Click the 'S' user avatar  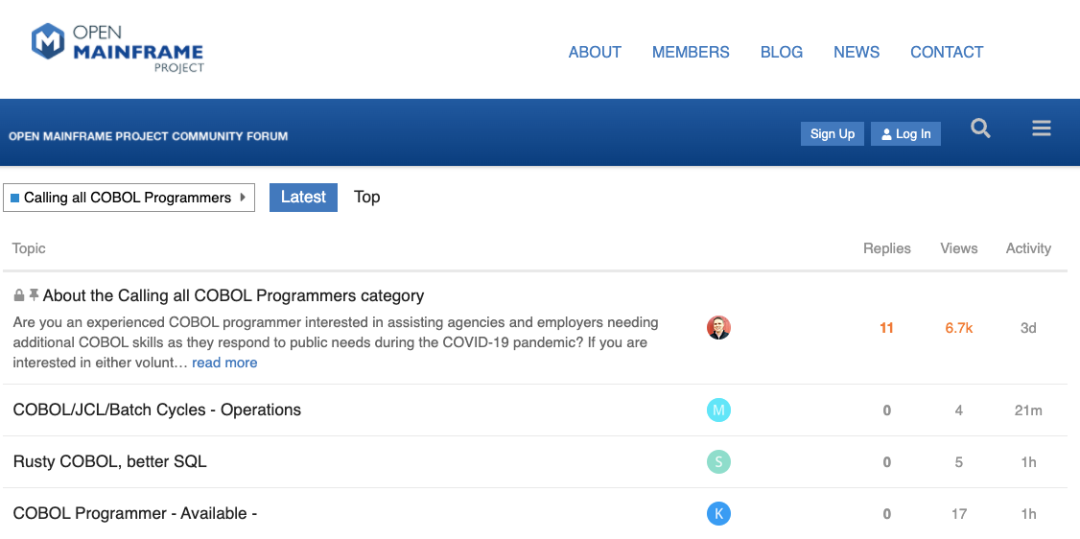click(x=718, y=462)
